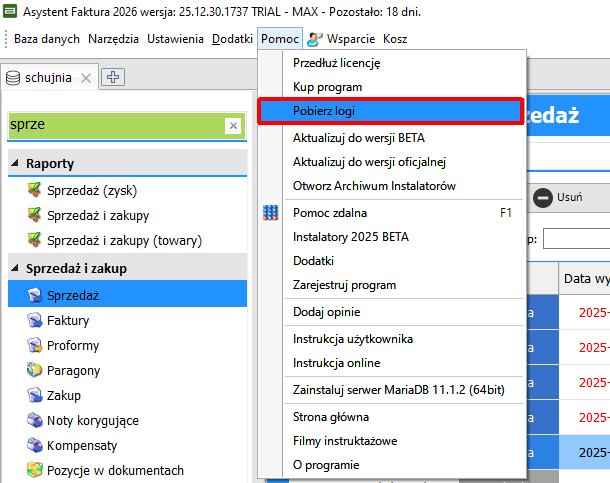Close the schujnia database tab
The width and height of the screenshot is (610, 483).
(86, 78)
